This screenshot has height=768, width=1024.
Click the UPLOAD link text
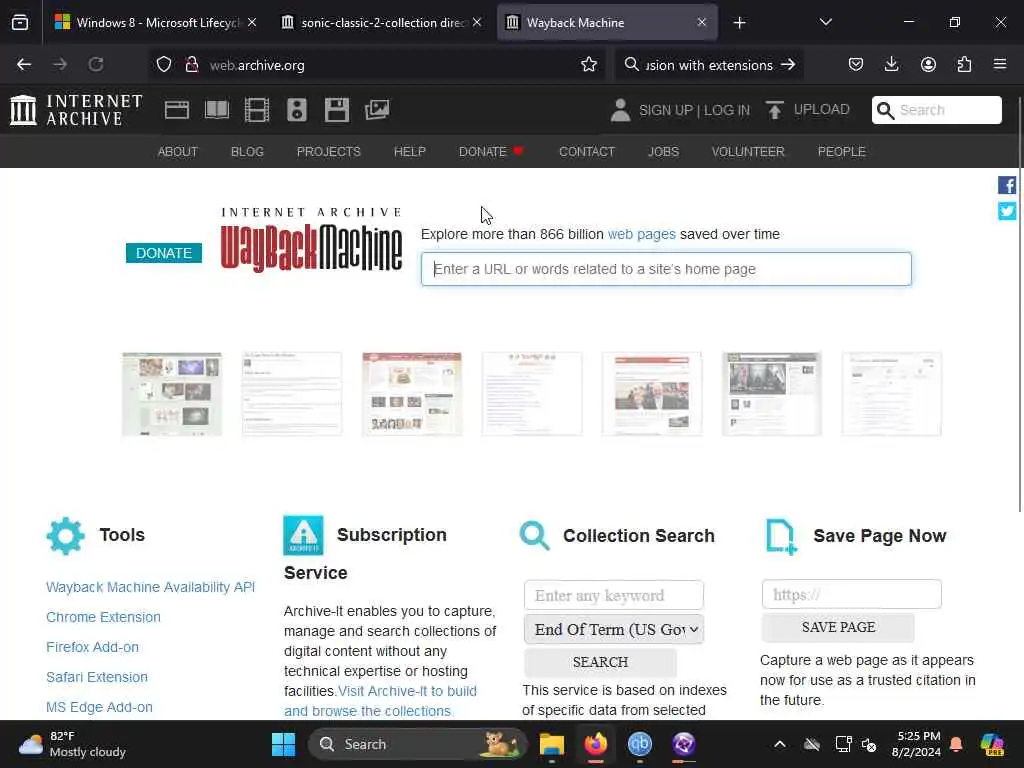tap(822, 109)
